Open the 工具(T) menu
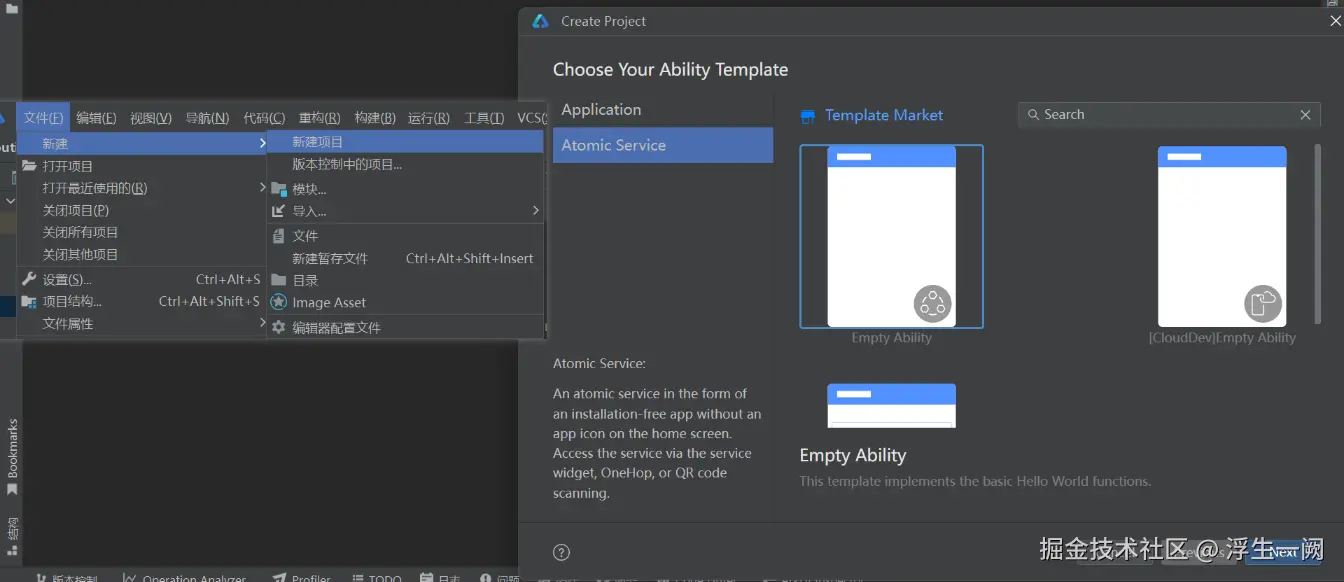The height and width of the screenshot is (582, 1344). [484, 118]
